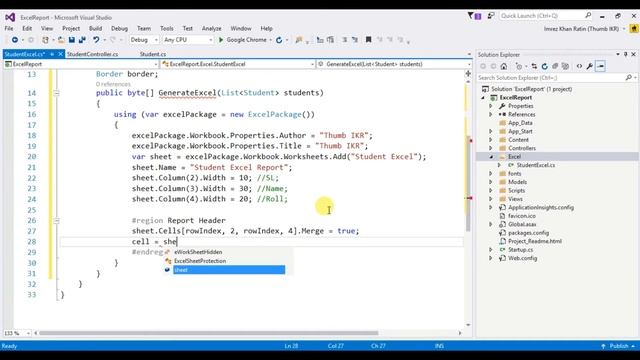Click the Search Solution Explorer field
The width and height of the screenshot is (640, 360).
click(557, 78)
